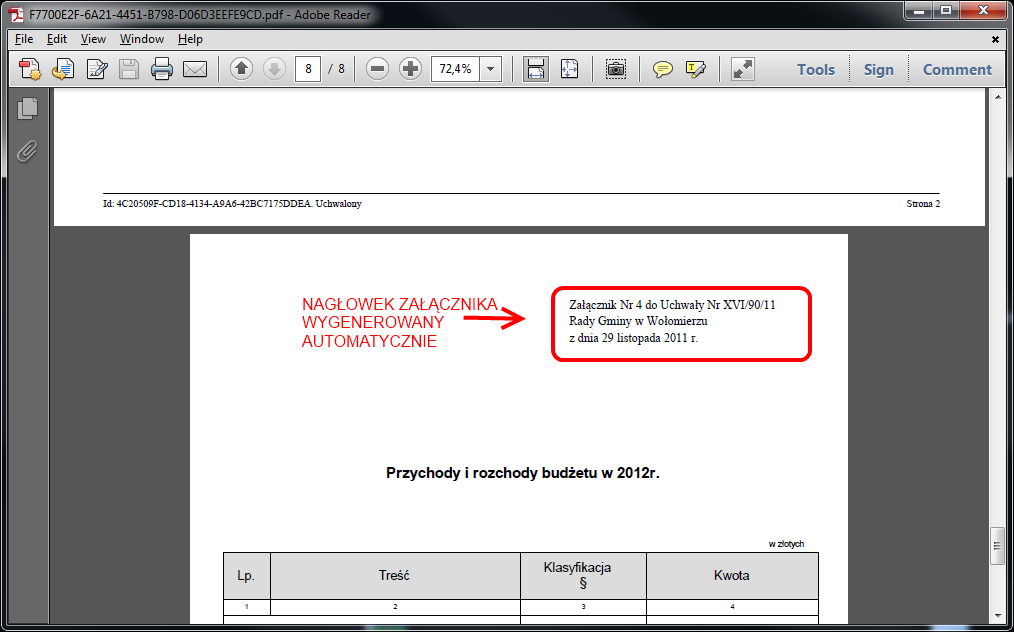Image resolution: width=1014 pixels, height=632 pixels.
Task: Open the Comment pane
Action: (x=957, y=69)
